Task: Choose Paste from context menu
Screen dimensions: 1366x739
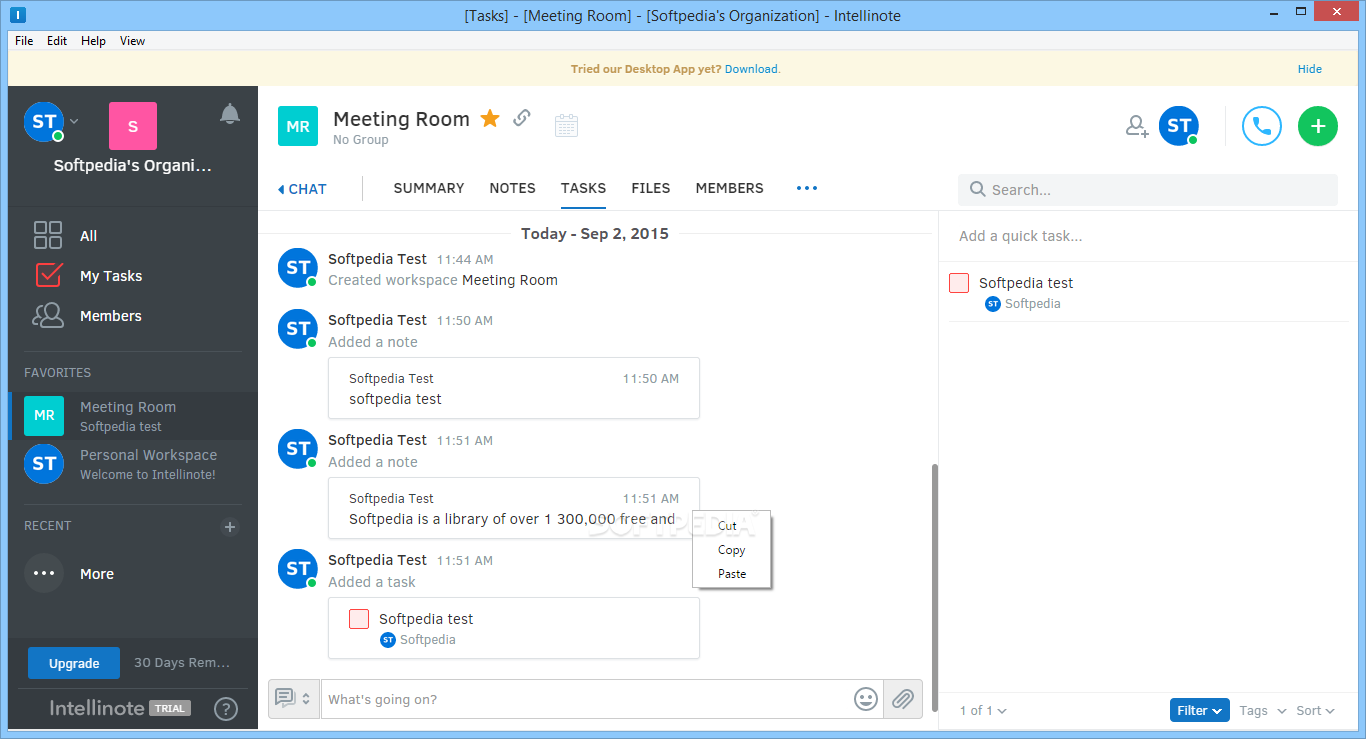Action: [732, 574]
